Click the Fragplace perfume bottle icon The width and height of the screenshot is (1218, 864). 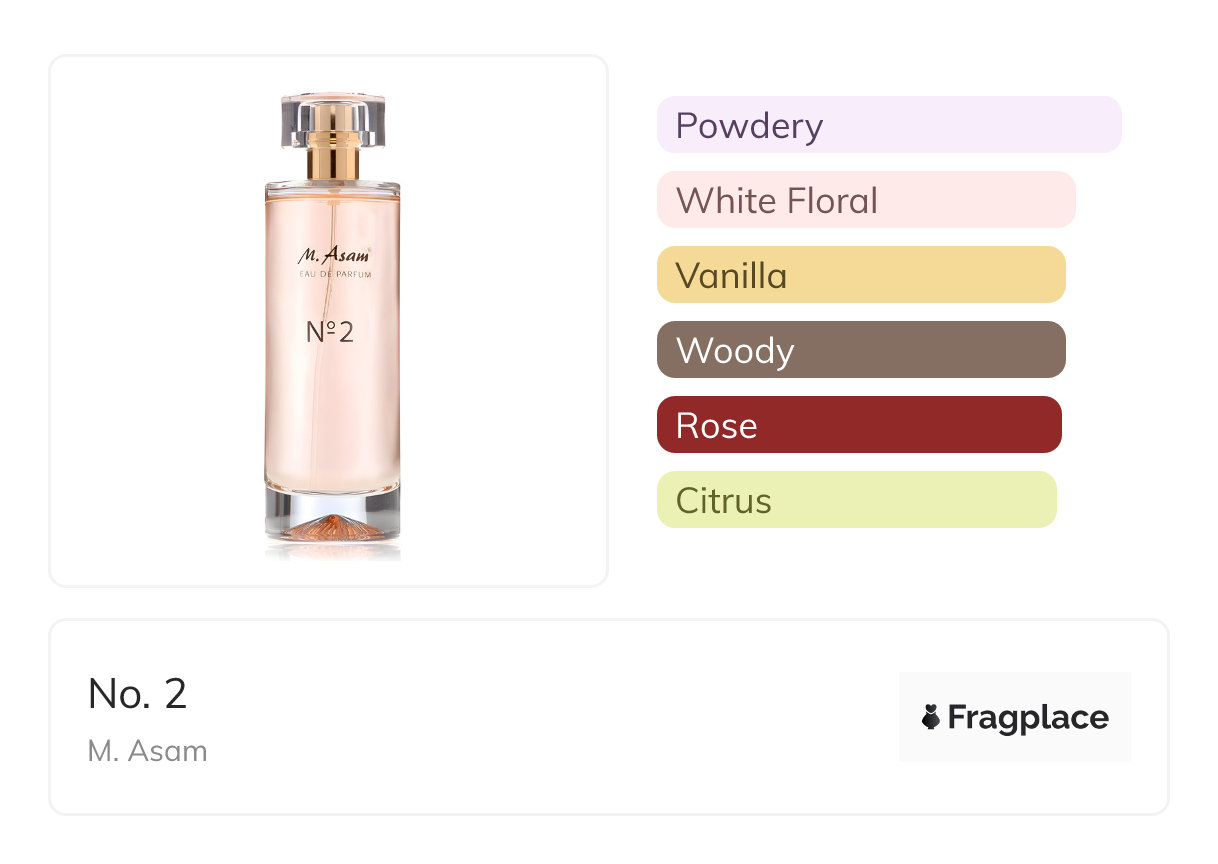pyautogui.click(x=931, y=717)
